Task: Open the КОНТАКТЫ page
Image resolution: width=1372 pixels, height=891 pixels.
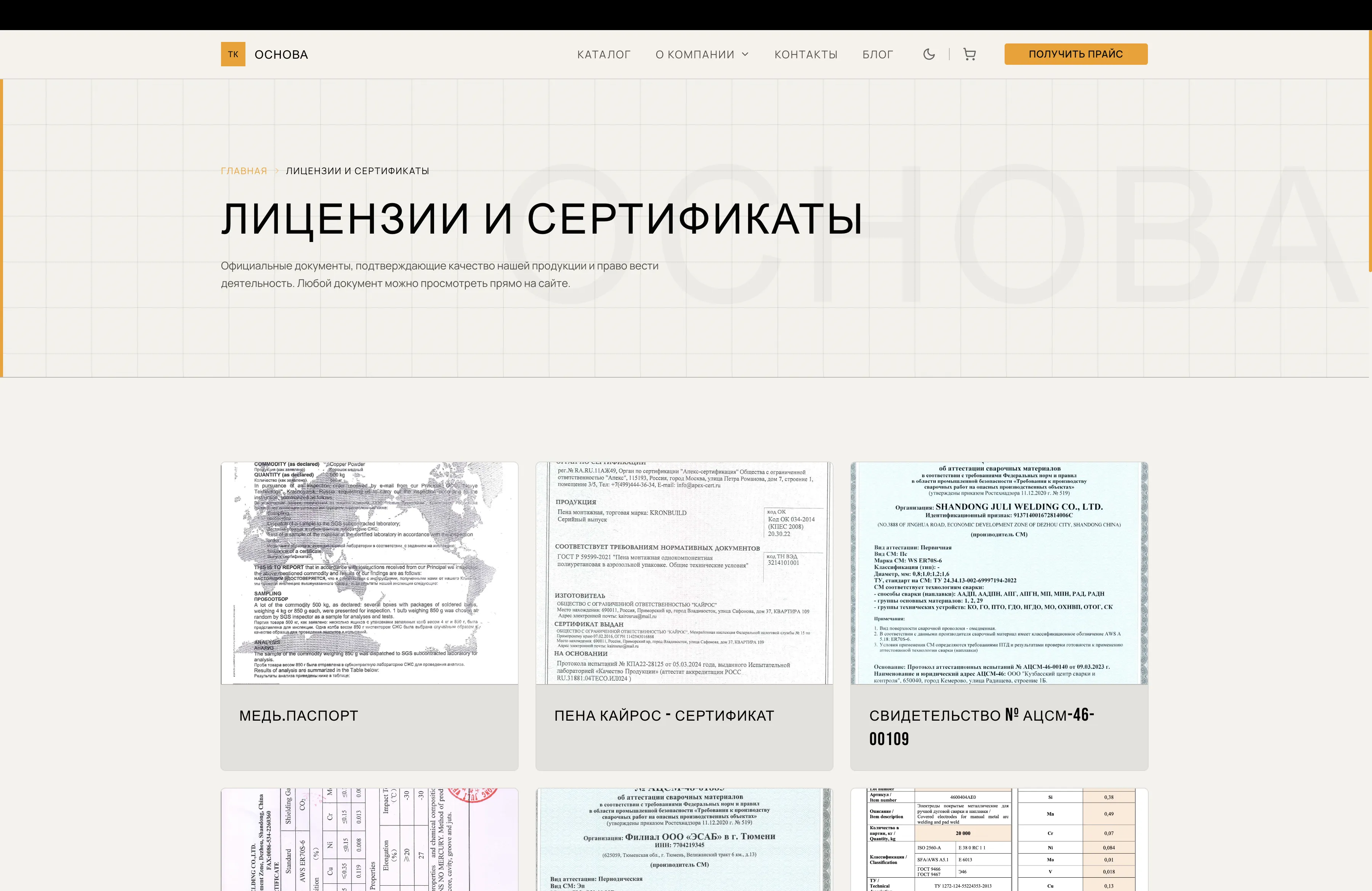Action: [x=806, y=55]
